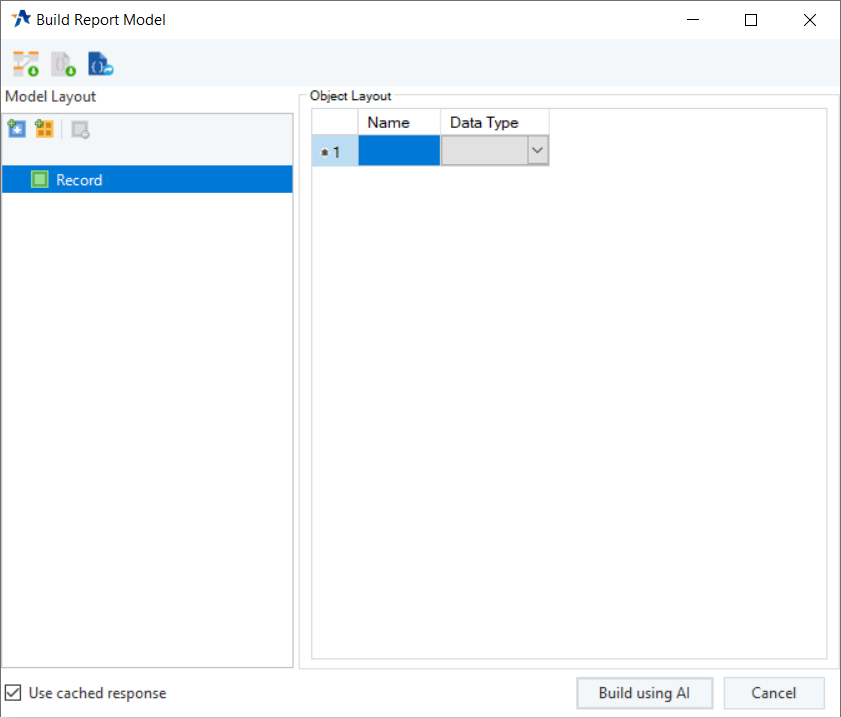The height and width of the screenshot is (718, 841).
Task: Select the Record node in the tree
Action: click(x=80, y=180)
